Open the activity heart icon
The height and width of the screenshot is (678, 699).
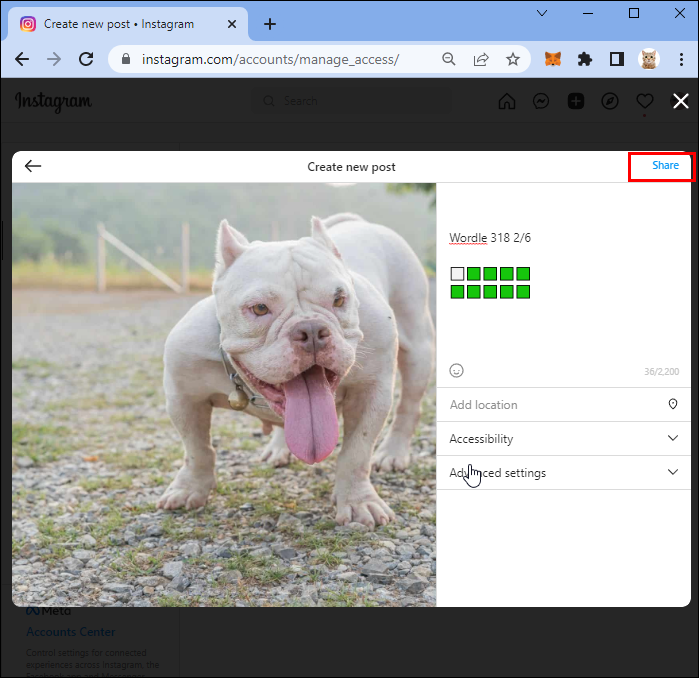coord(645,101)
